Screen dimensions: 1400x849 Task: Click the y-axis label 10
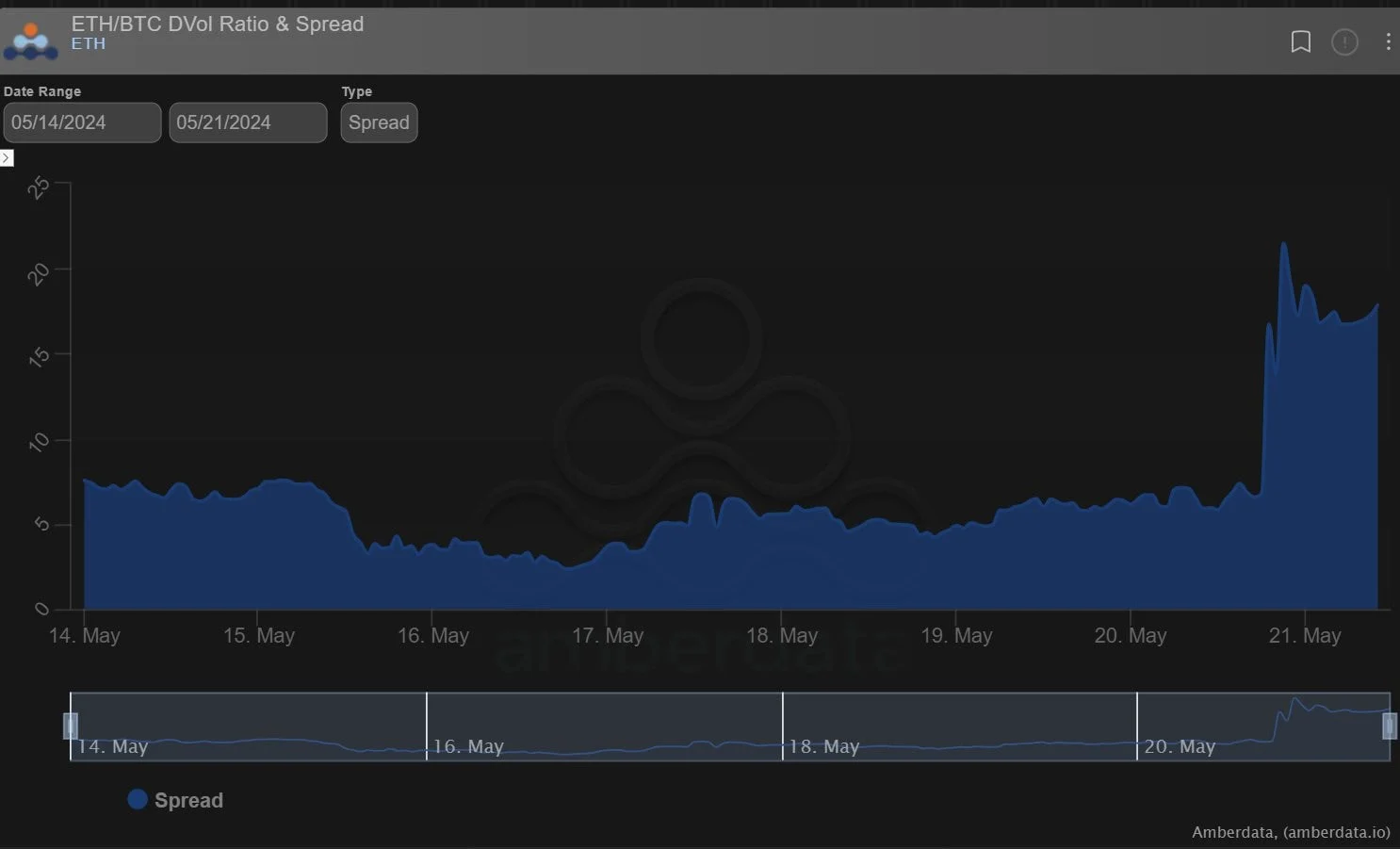coord(39,441)
